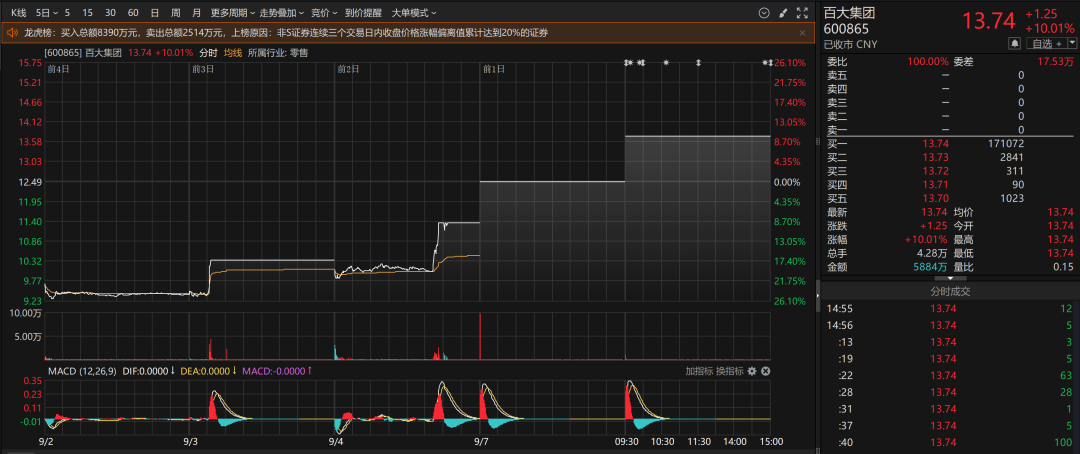Select the 60 minute period
Screen dimensions: 1080x454
[133, 12]
